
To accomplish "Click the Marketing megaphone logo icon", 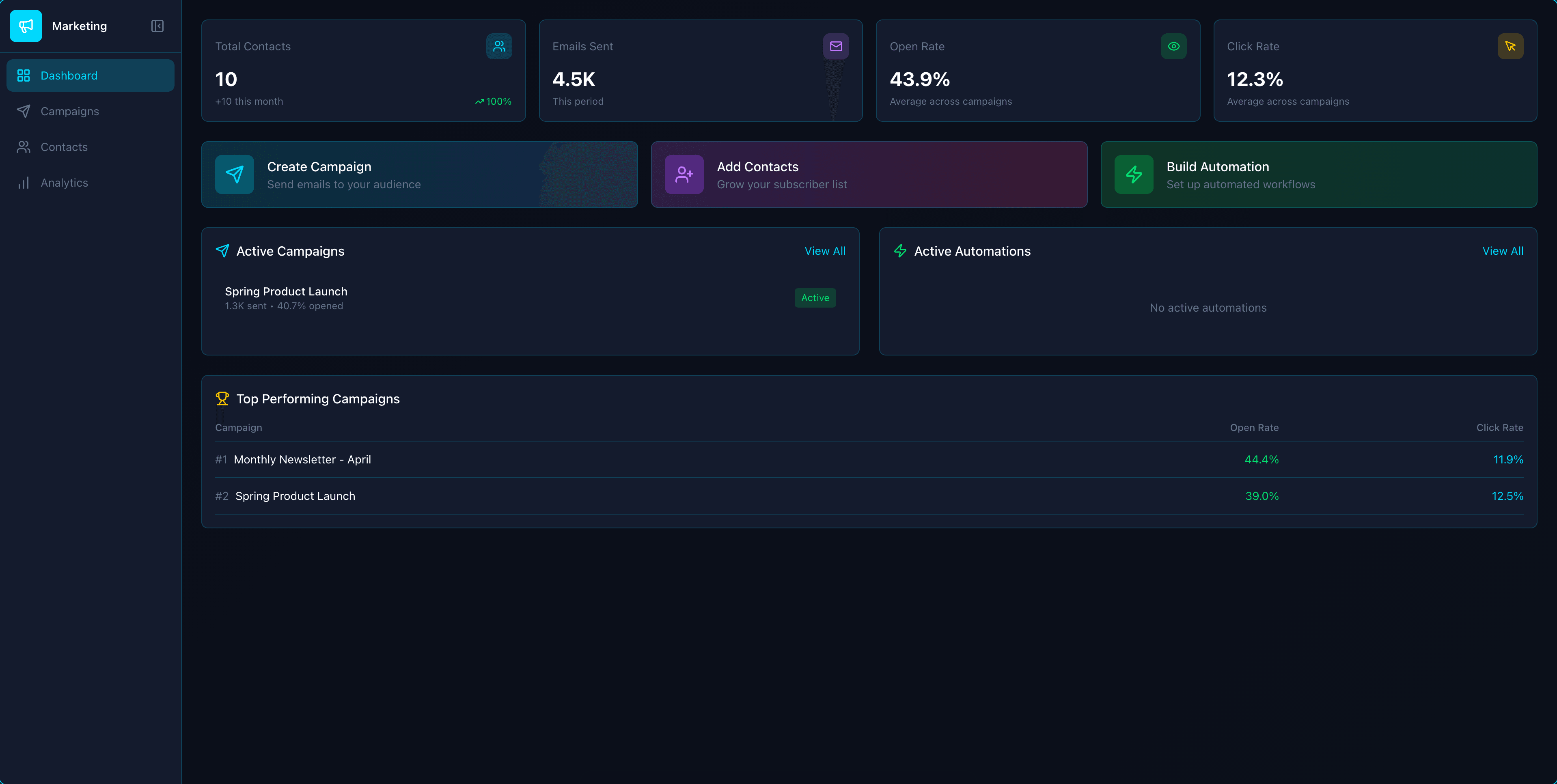I will 26,26.
